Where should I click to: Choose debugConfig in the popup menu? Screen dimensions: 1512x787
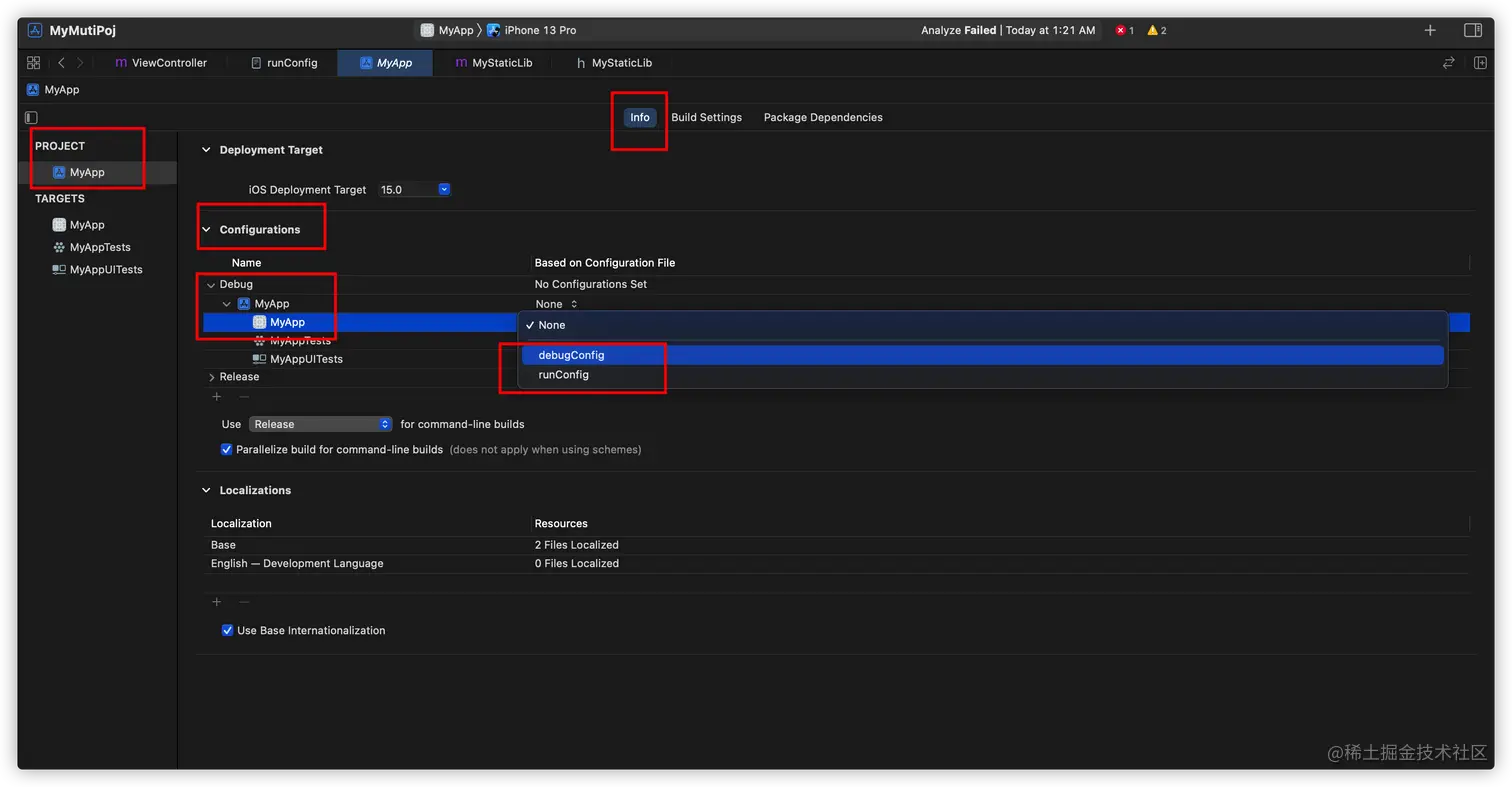click(982, 355)
